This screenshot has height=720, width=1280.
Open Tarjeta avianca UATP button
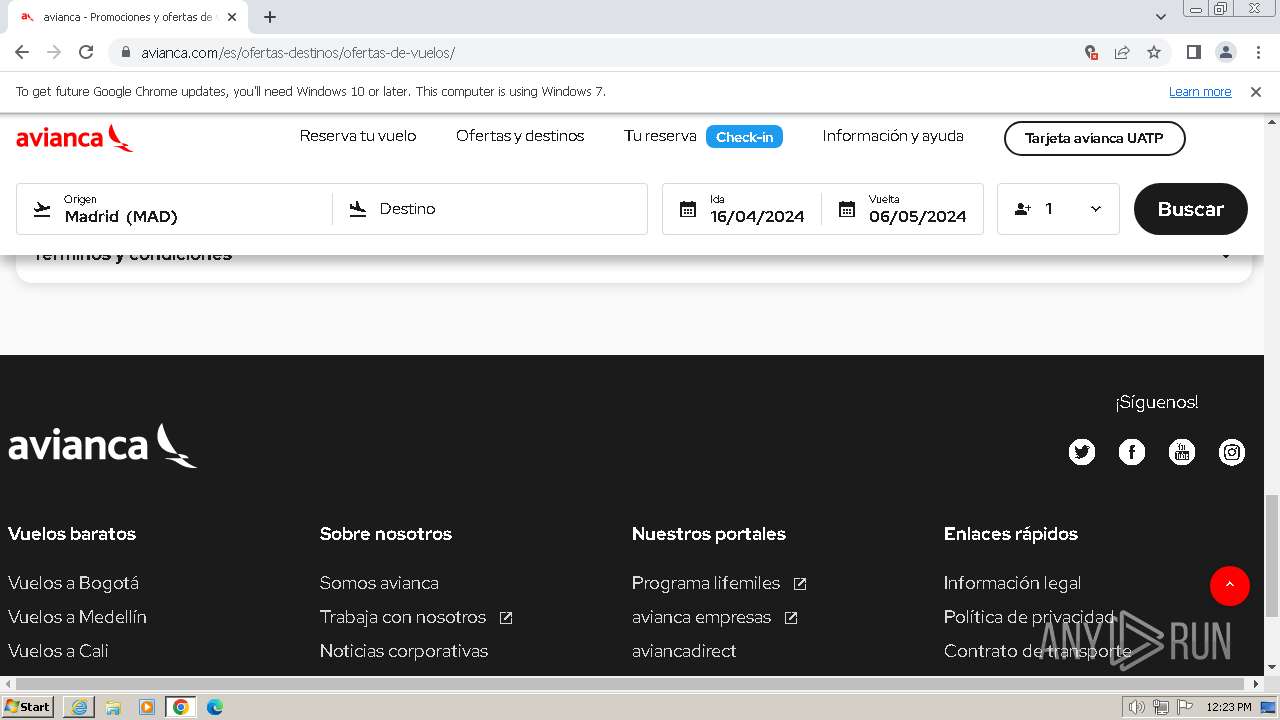point(1094,138)
